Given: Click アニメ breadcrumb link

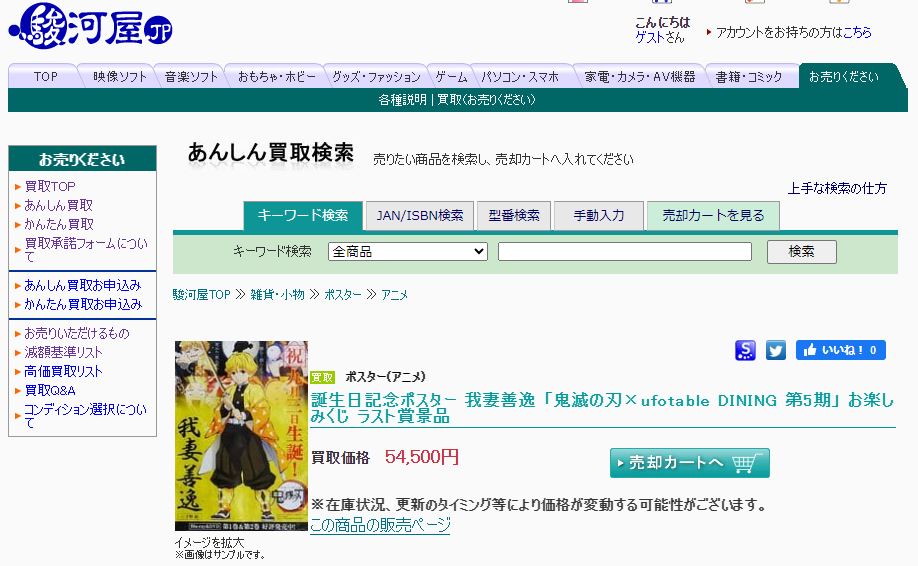Looking at the screenshot, I should [395, 294].
